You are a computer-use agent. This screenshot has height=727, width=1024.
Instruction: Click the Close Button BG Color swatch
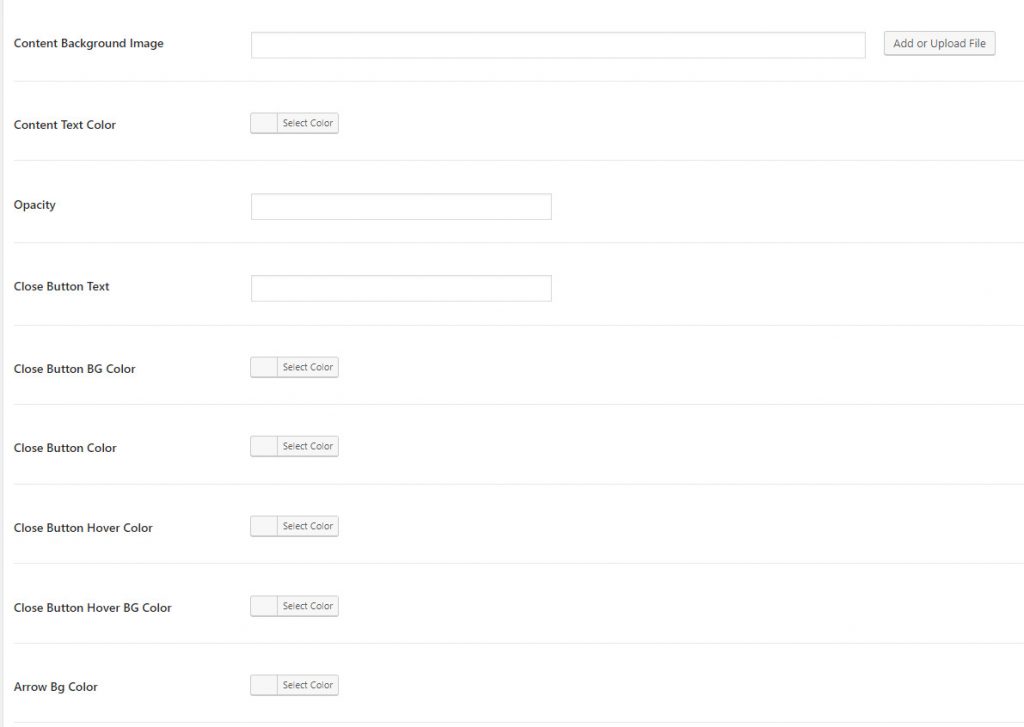point(264,368)
